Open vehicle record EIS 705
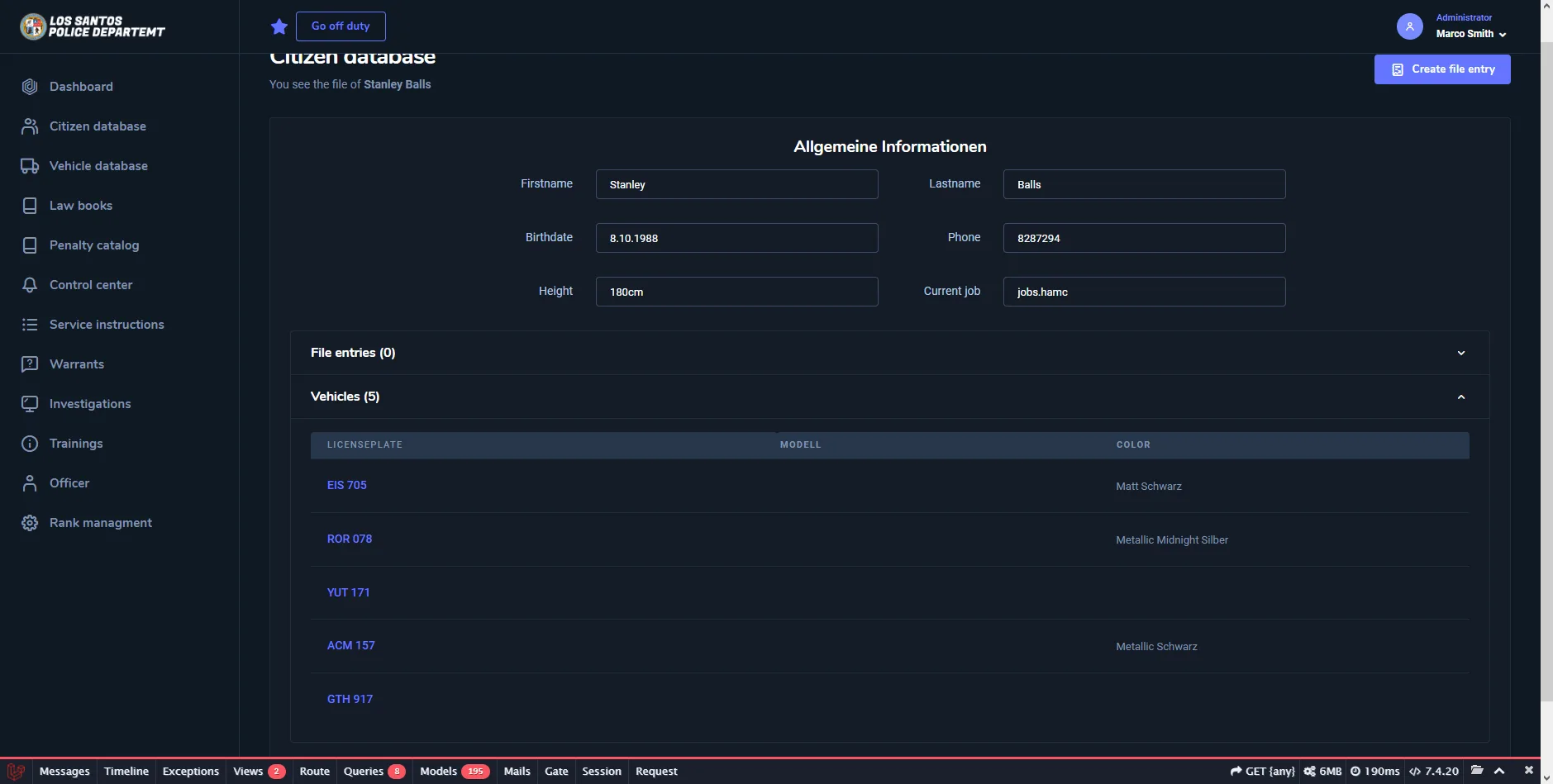This screenshot has height=784, width=1553. (346, 485)
